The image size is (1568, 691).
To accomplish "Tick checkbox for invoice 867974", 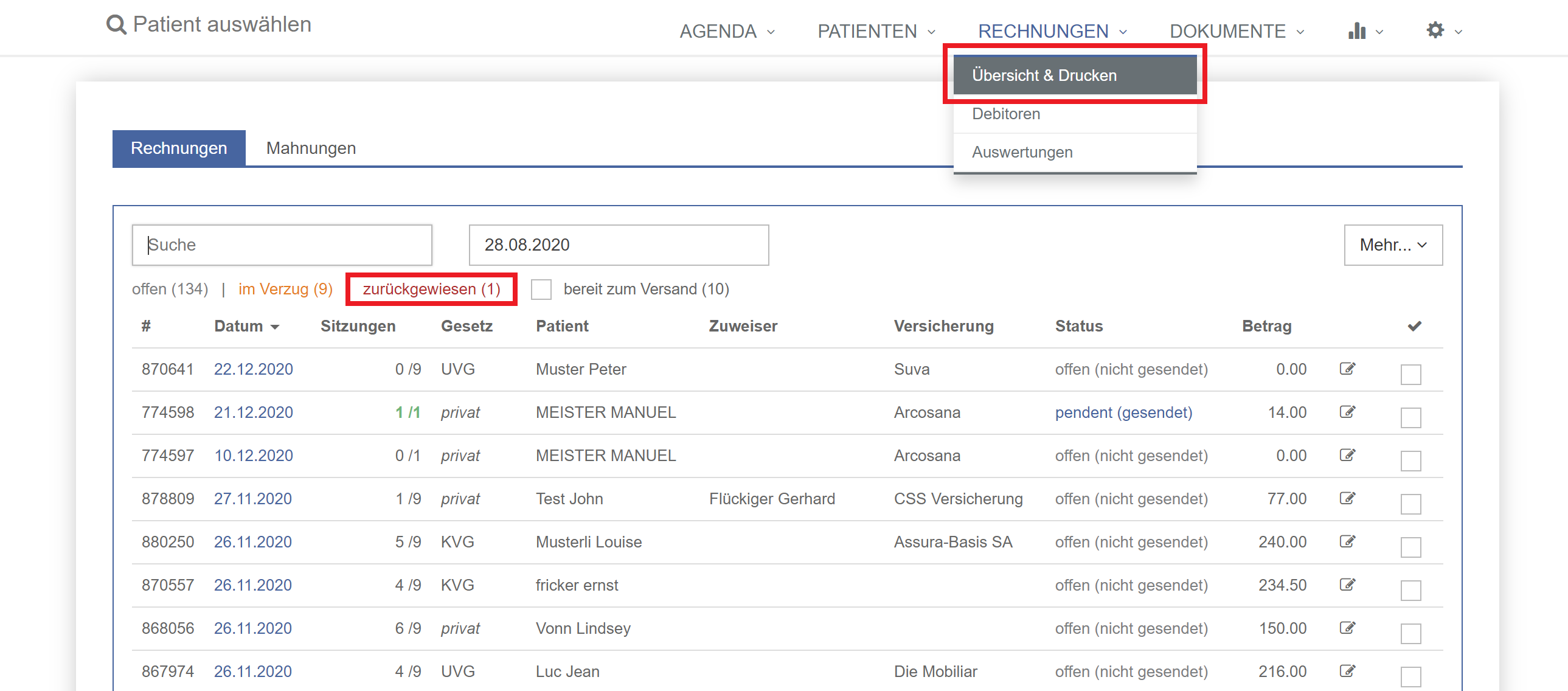I will click(x=1410, y=676).
